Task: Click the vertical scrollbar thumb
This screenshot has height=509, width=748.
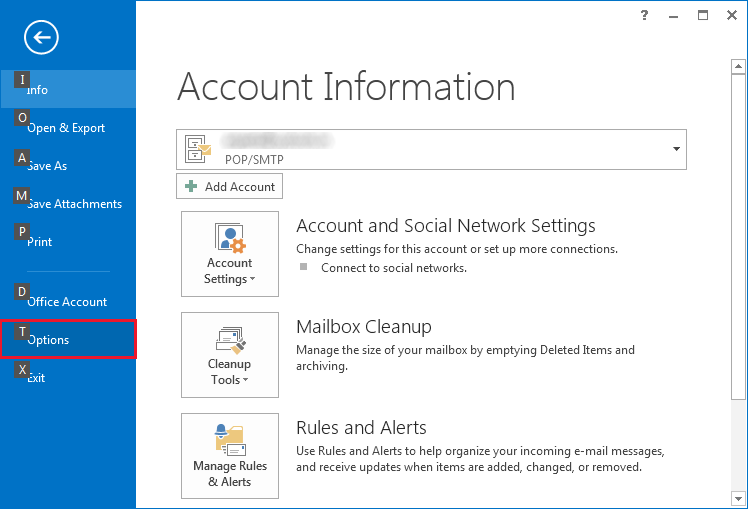Action: (x=738, y=237)
